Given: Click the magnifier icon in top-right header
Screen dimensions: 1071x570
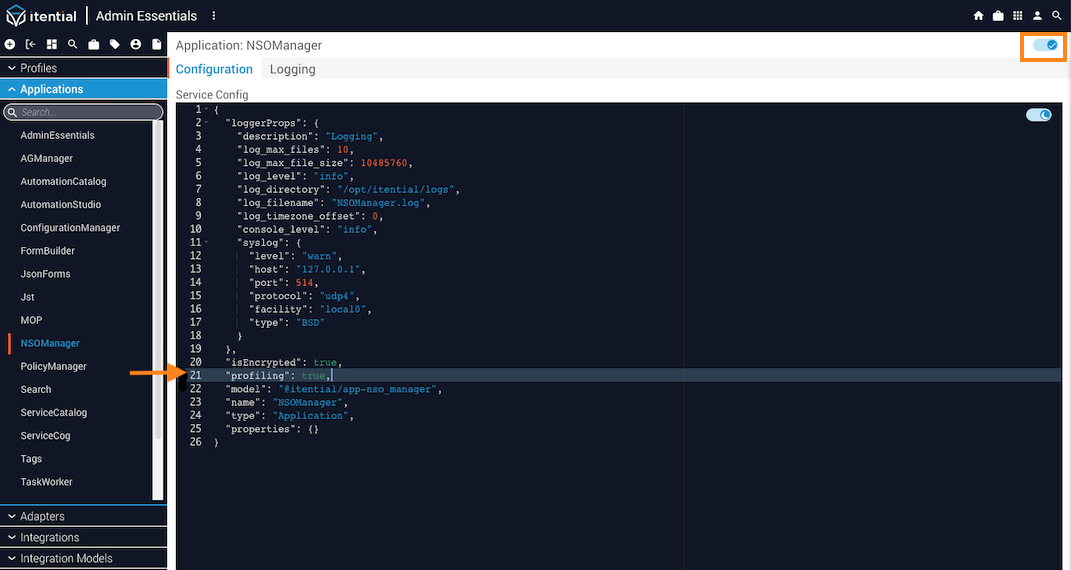Looking at the screenshot, I should click(x=1057, y=16).
